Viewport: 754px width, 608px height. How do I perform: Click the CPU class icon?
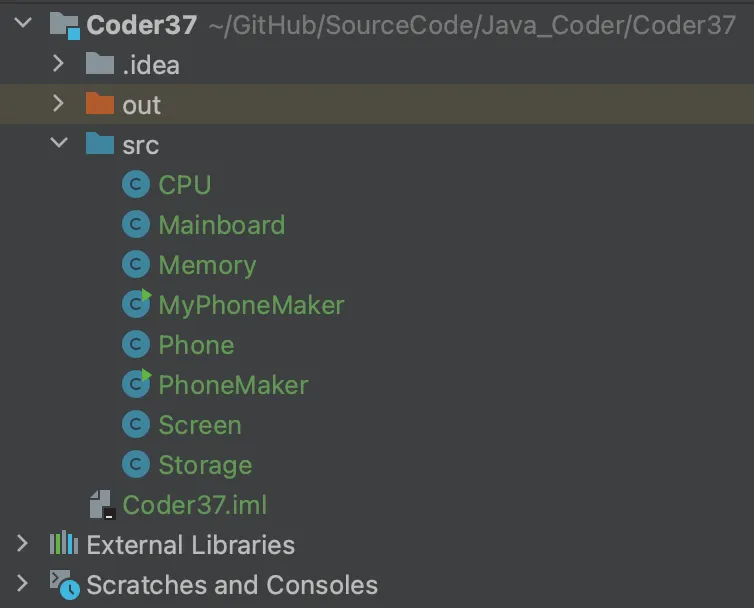pyautogui.click(x=136, y=185)
